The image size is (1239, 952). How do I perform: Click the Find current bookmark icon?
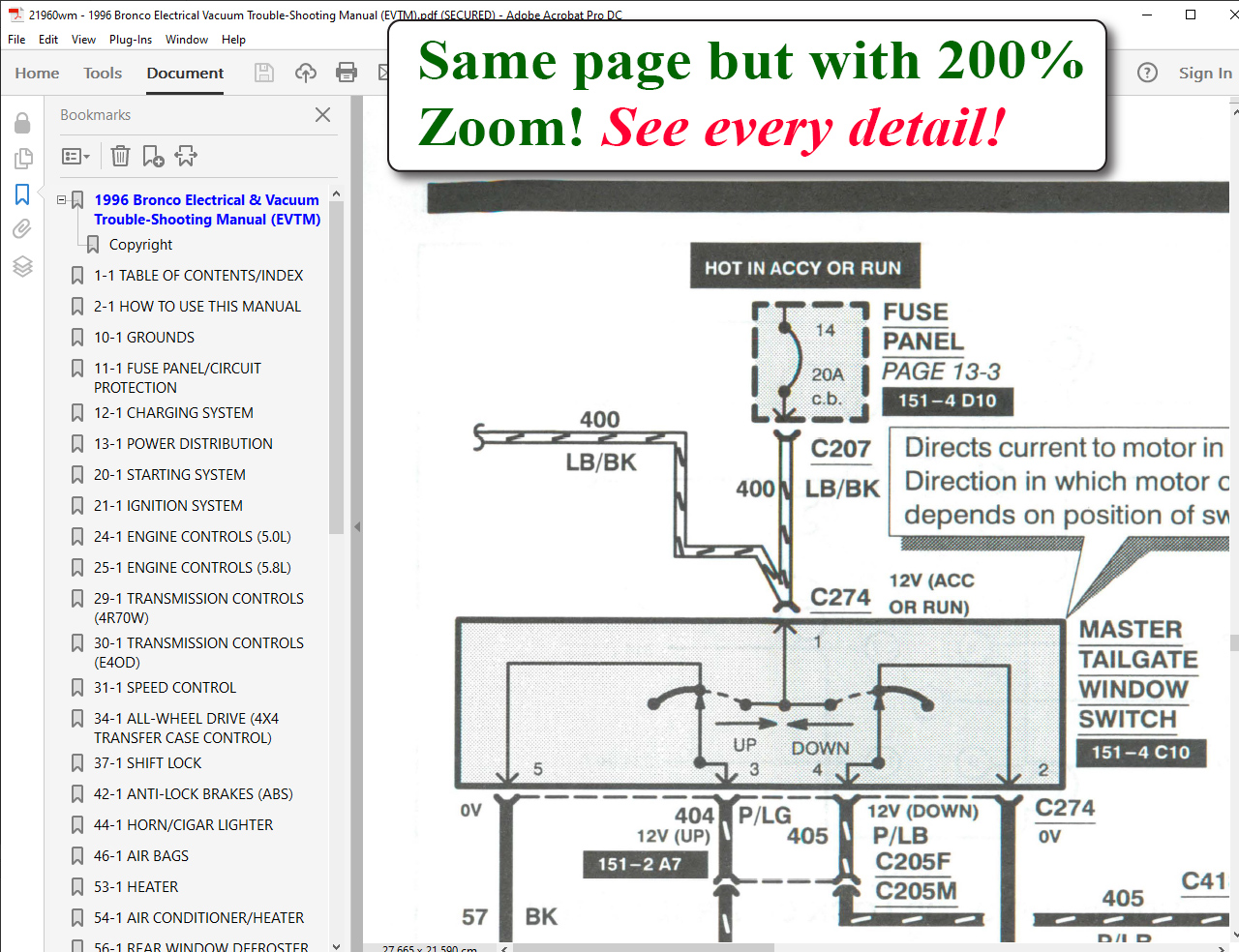(x=186, y=156)
